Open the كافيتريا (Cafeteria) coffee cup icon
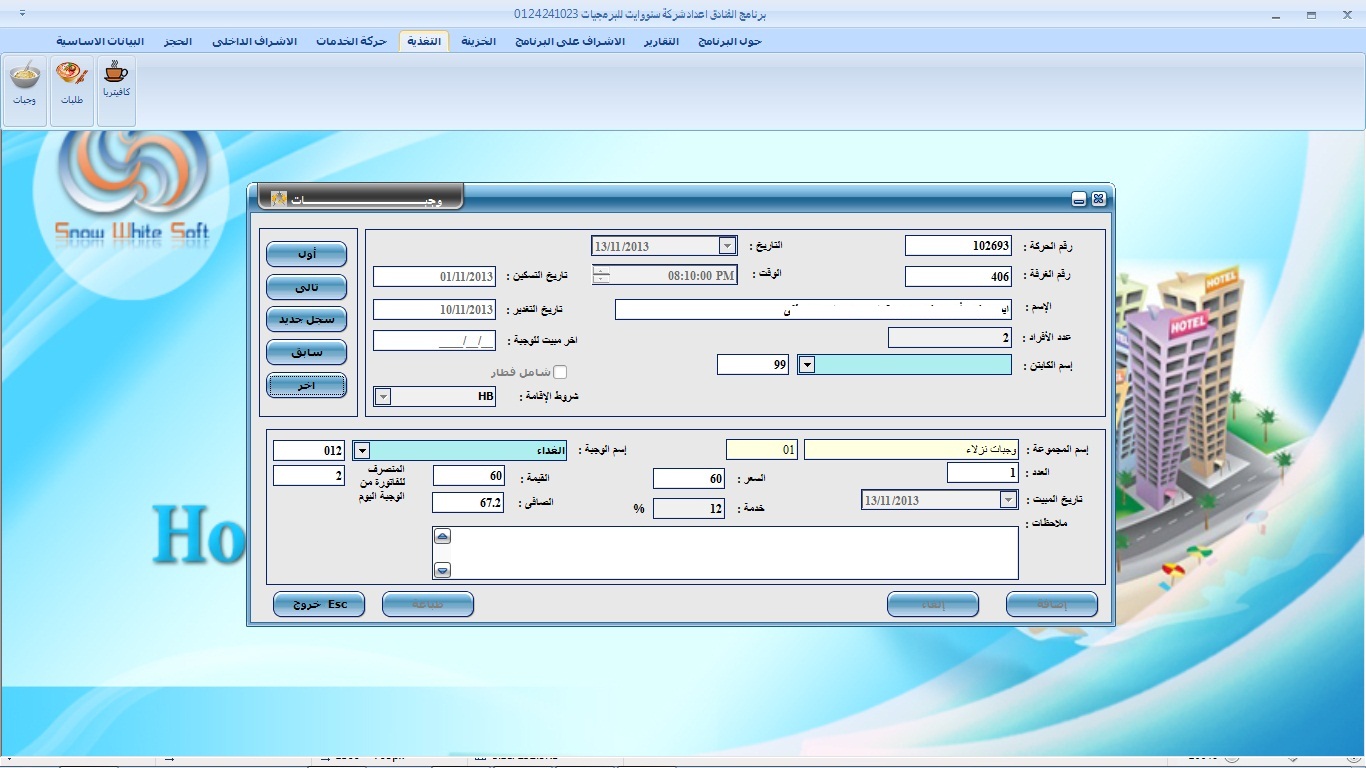Screen dimensions: 1366x768 point(116,81)
